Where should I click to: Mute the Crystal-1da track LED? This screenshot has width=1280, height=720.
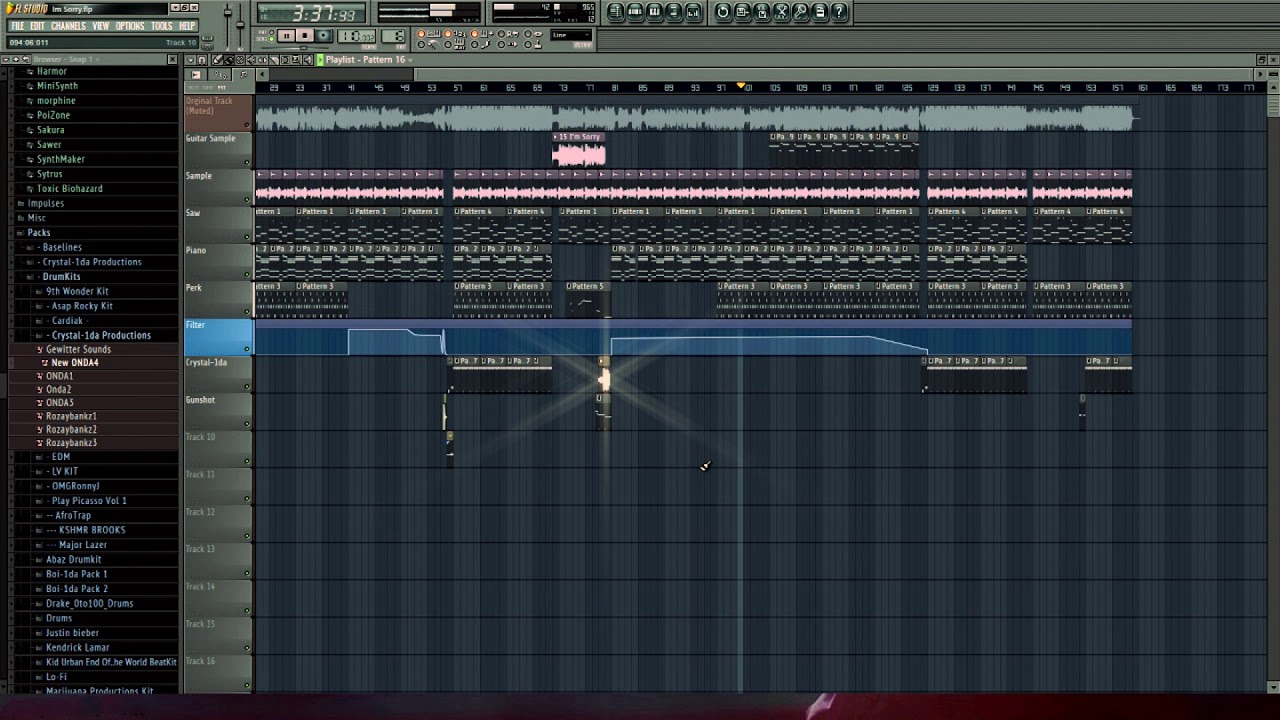247,386
